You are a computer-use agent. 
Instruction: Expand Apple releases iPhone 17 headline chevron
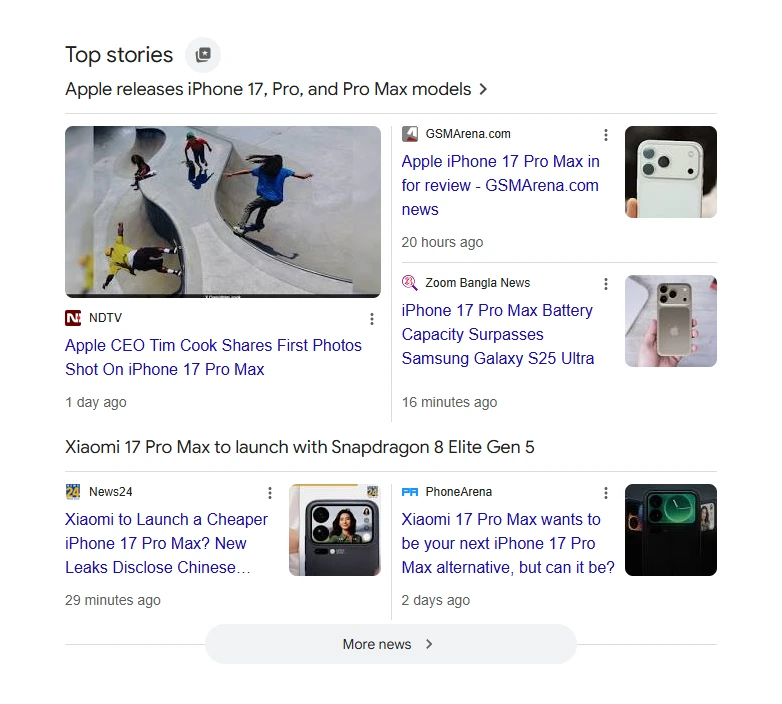pyautogui.click(x=483, y=89)
